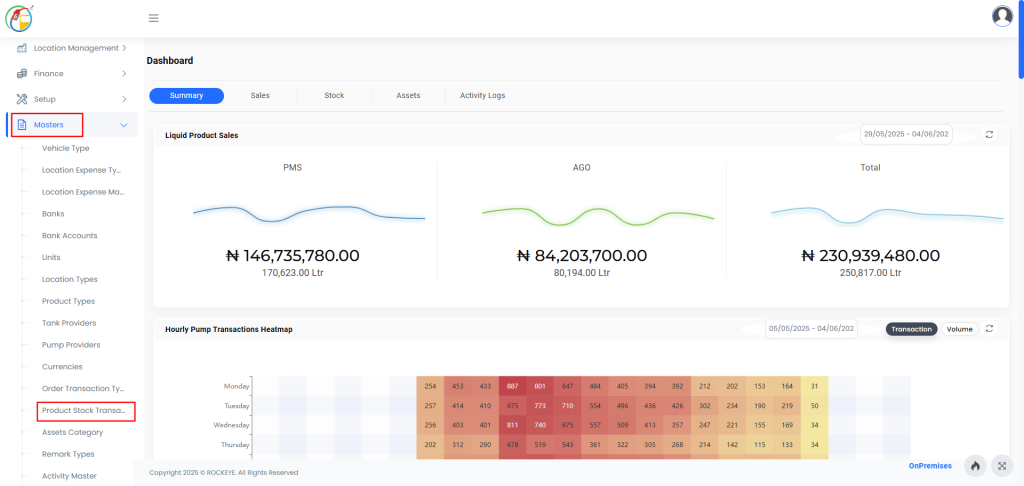
Task: Click the fuel pump app logo
Action: pos(20,17)
